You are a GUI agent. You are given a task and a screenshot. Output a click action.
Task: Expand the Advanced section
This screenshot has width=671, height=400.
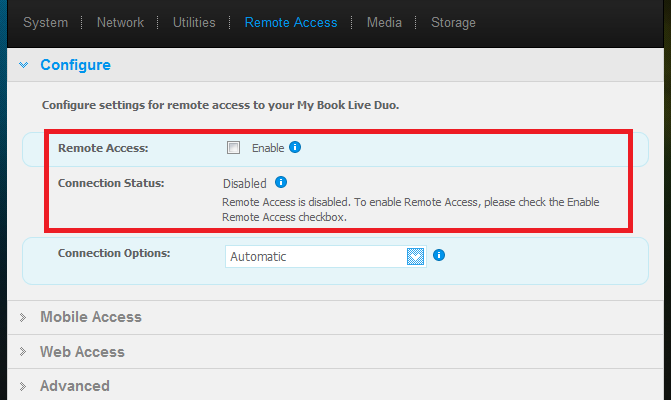[x=74, y=386]
